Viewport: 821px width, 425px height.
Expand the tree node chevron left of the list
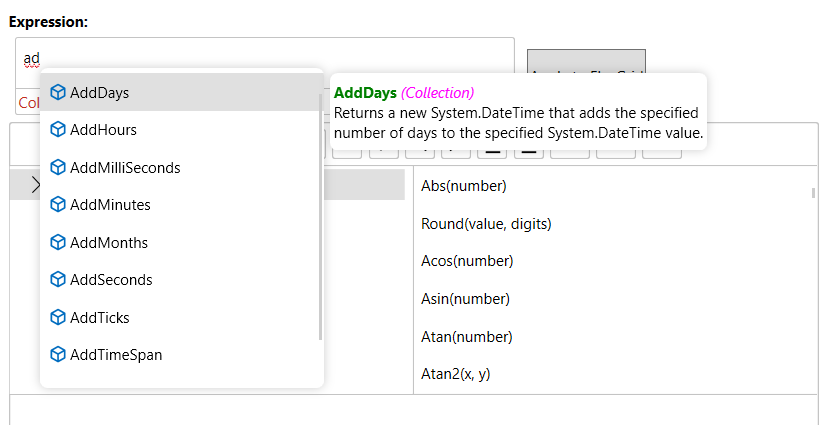click(34, 184)
